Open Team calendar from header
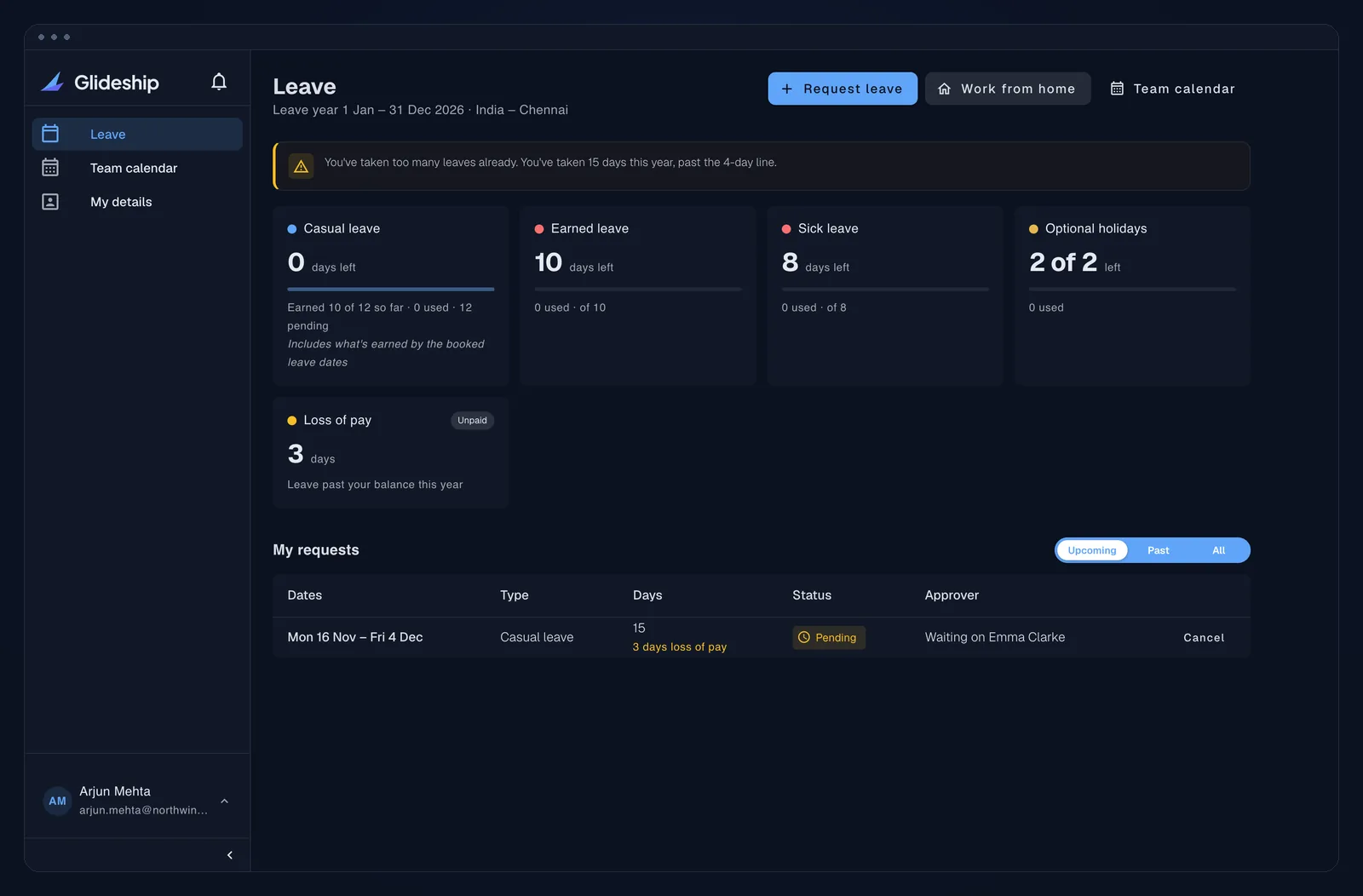 tap(1173, 89)
